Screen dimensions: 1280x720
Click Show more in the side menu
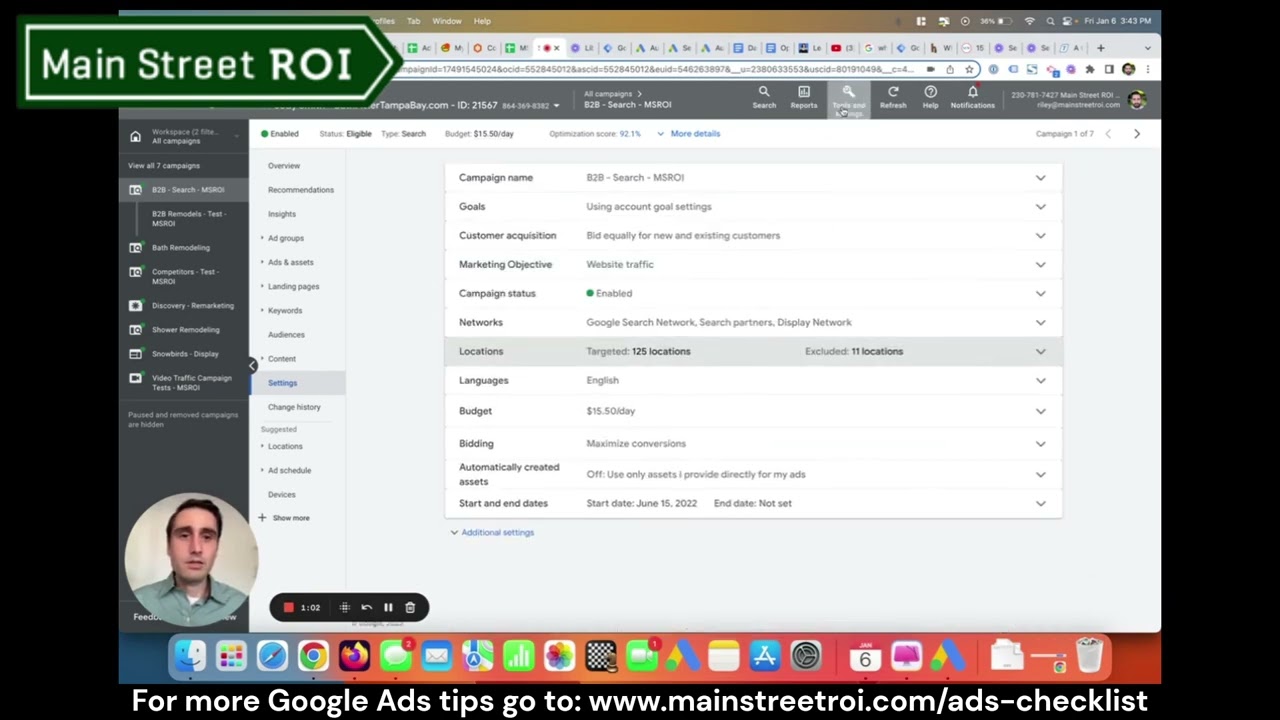tap(284, 518)
